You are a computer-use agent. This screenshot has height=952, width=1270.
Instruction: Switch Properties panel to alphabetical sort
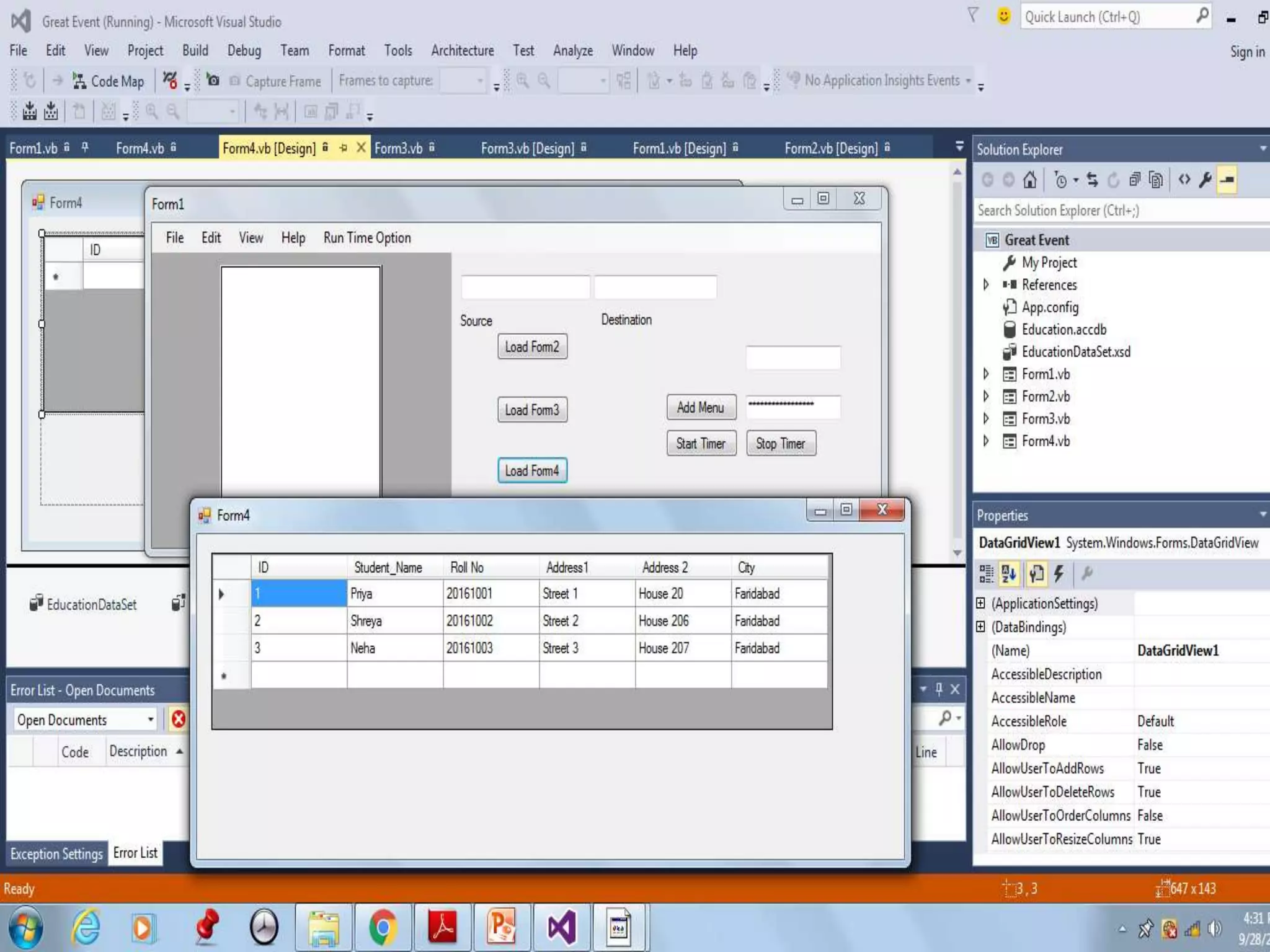[1009, 574]
